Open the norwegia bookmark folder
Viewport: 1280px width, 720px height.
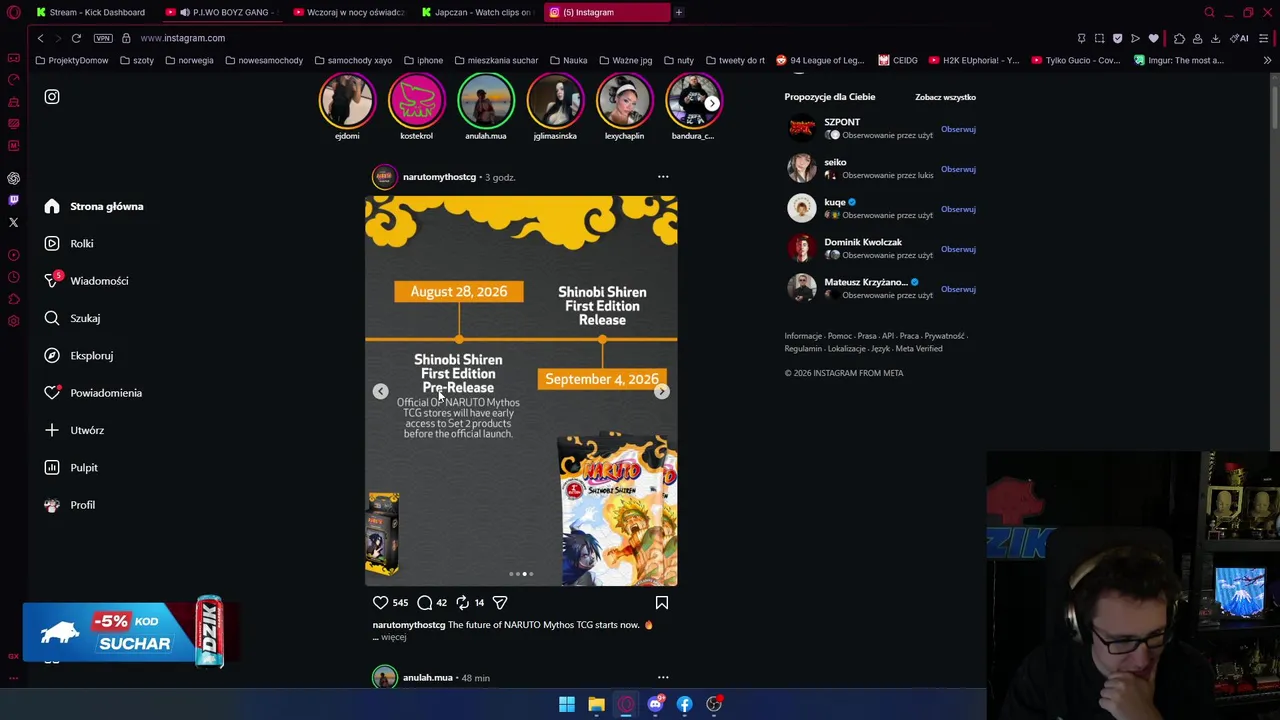(x=189, y=60)
